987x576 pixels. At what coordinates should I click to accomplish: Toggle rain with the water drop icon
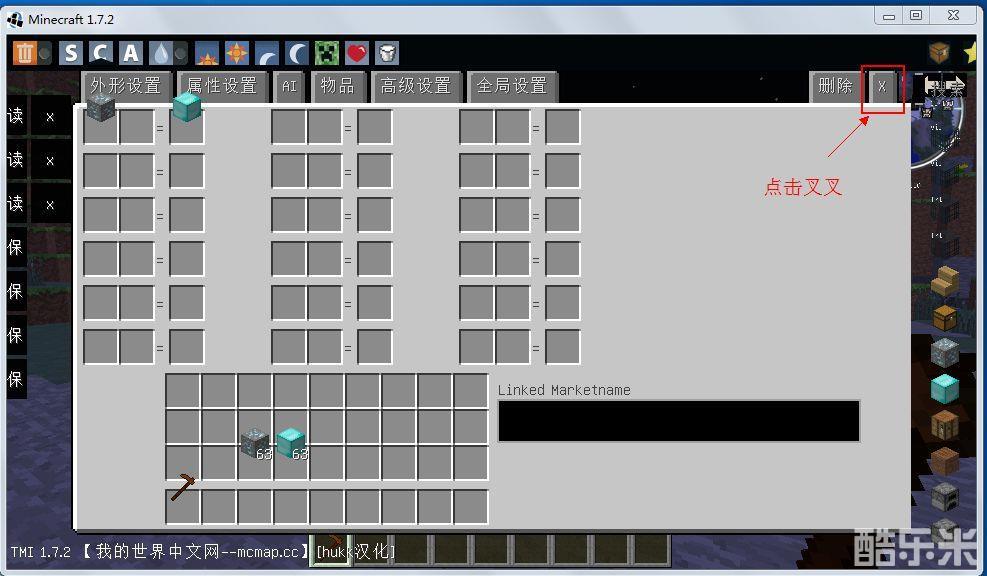[x=161, y=54]
